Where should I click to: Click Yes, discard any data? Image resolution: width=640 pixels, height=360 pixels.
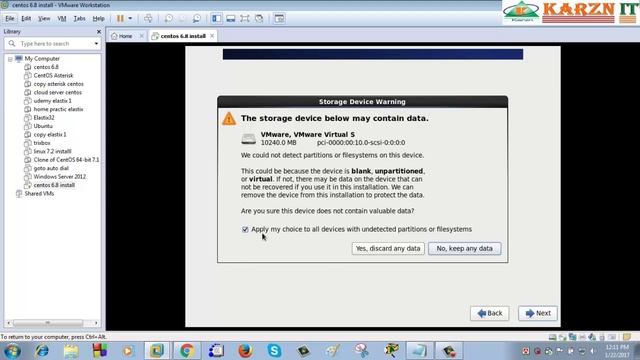388,249
